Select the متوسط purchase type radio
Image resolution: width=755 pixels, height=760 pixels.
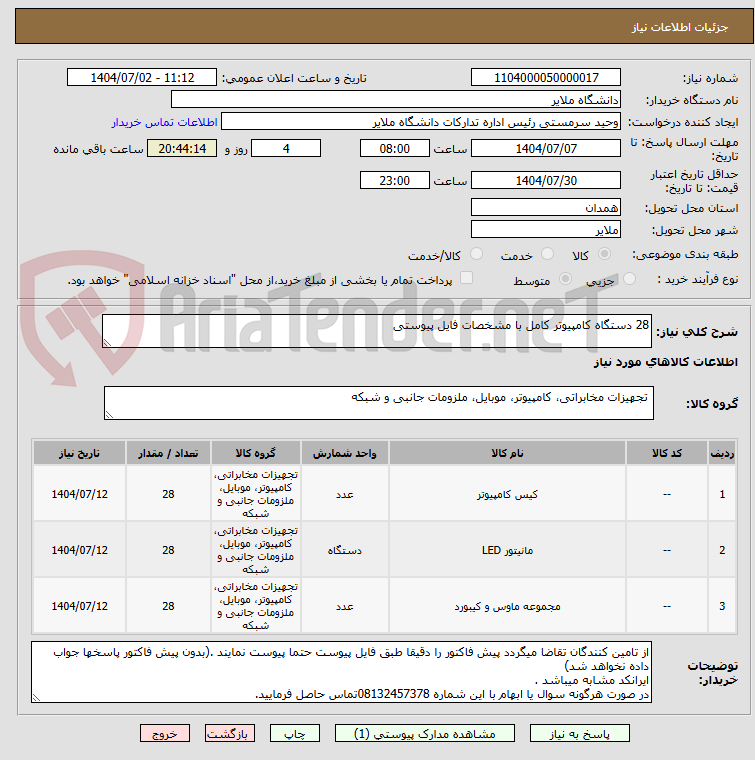pos(565,279)
